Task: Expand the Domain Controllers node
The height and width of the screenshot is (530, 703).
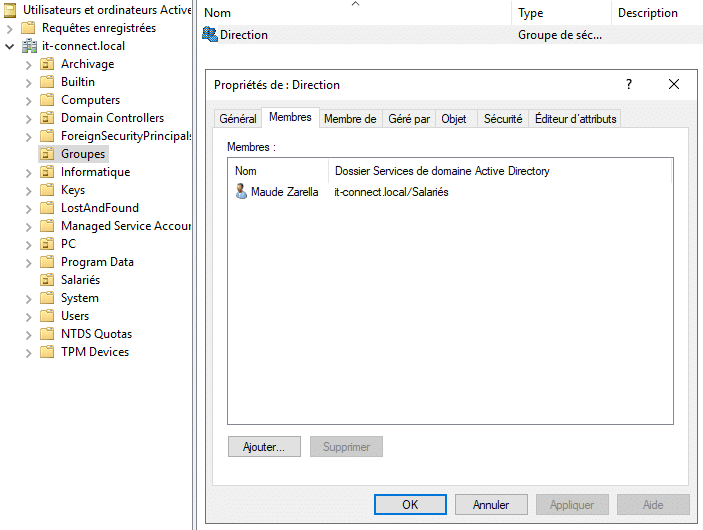Action: pos(29,119)
